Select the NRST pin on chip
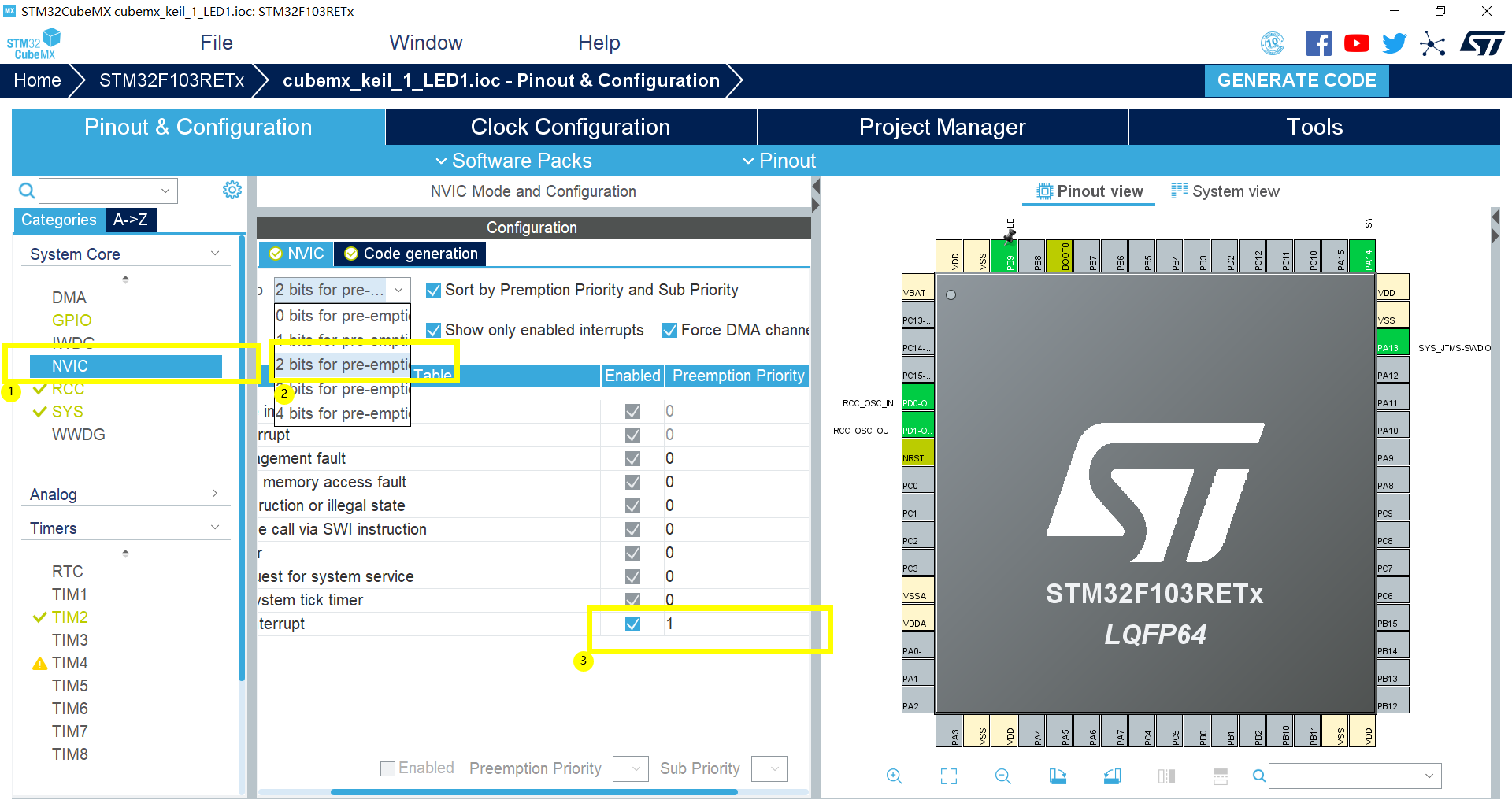This screenshot has width=1512, height=811. pyautogui.click(x=917, y=453)
